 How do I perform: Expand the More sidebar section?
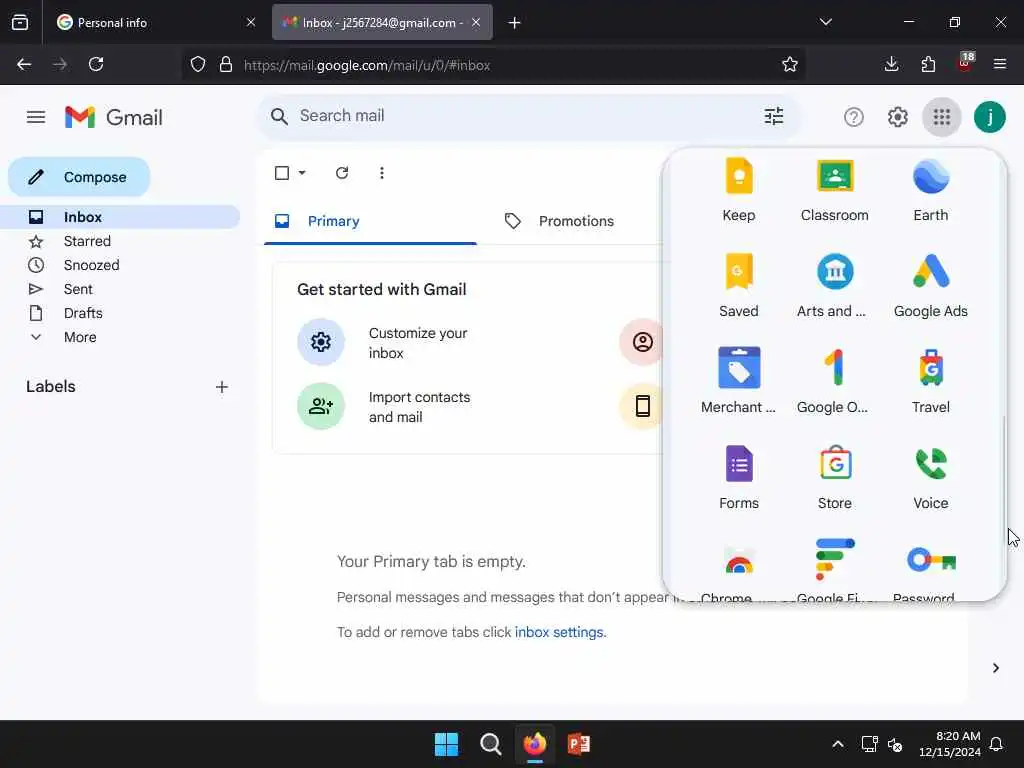click(x=80, y=337)
